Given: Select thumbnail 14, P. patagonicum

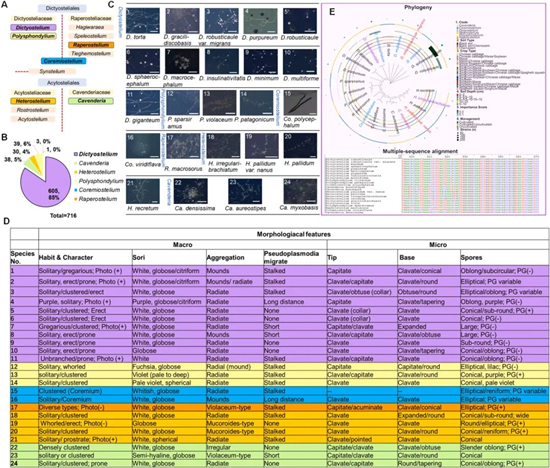Looking at the screenshot, I should (x=256, y=102).
